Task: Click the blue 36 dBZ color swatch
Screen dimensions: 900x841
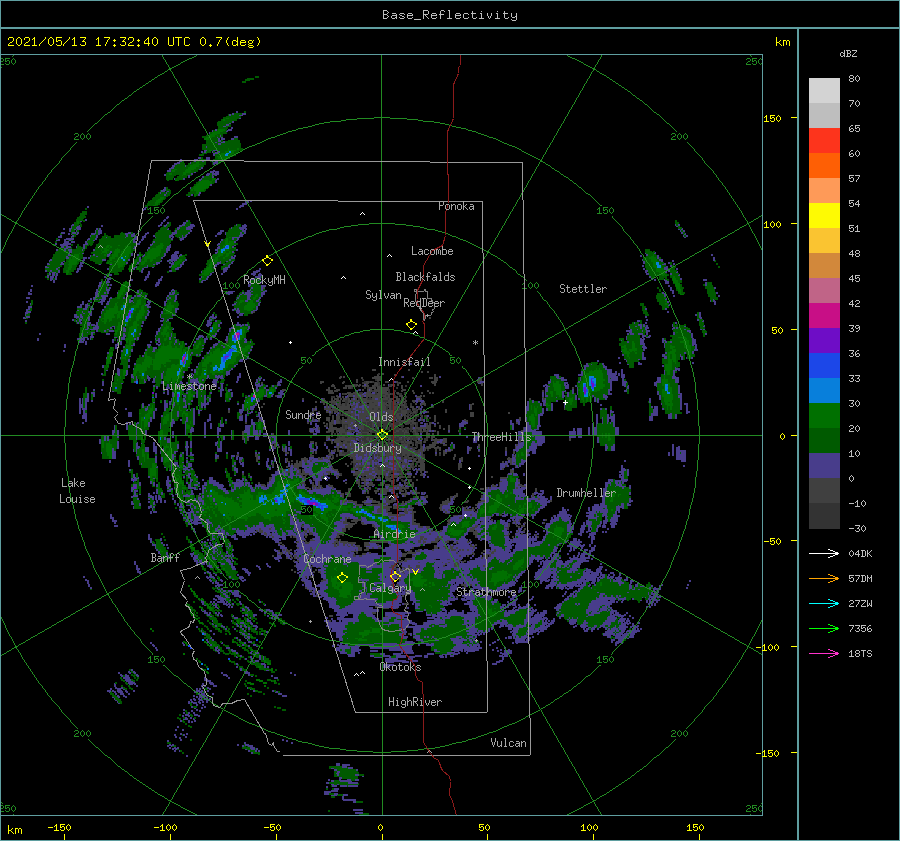Action: (x=824, y=366)
